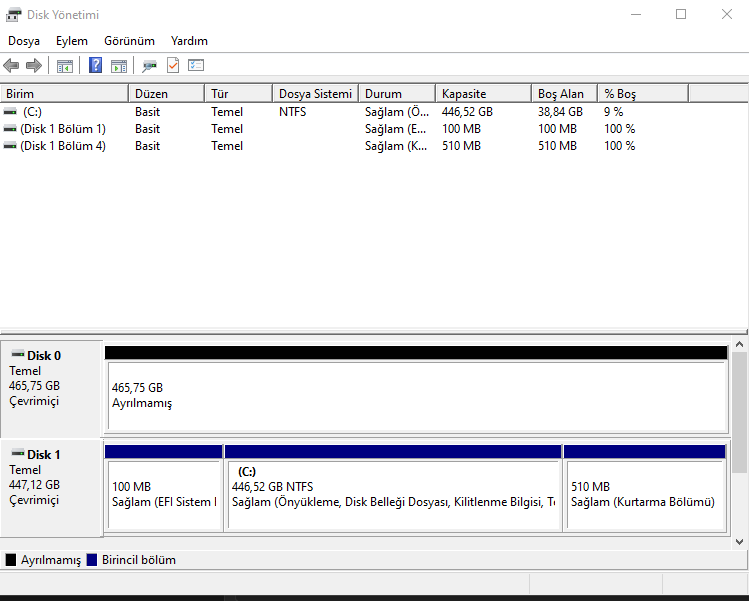
Task: Click the 510 MB capacity cell
Action: click(461, 146)
